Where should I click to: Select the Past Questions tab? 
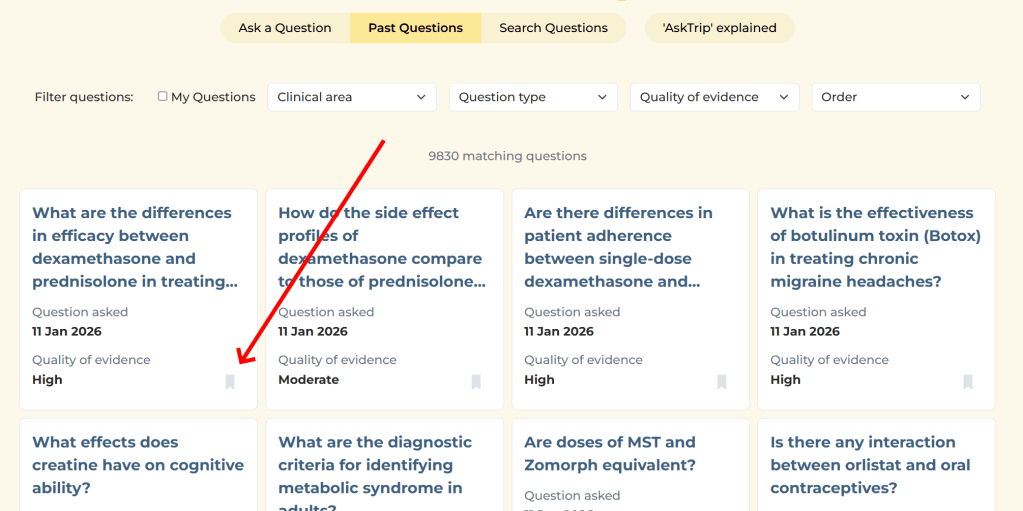pos(415,28)
